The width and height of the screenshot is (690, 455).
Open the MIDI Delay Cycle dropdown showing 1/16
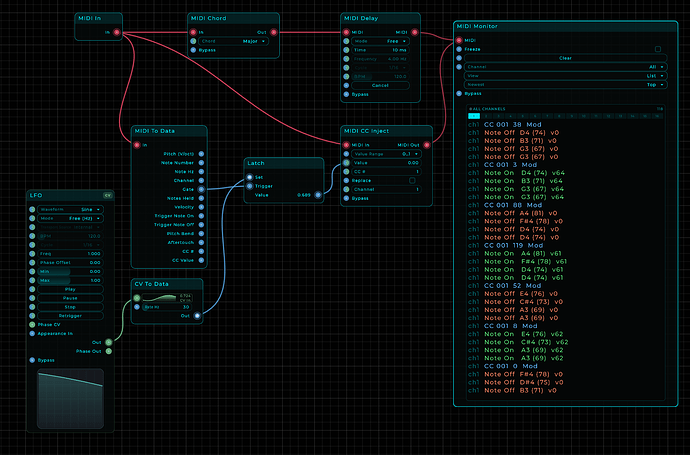pos(380,67)
